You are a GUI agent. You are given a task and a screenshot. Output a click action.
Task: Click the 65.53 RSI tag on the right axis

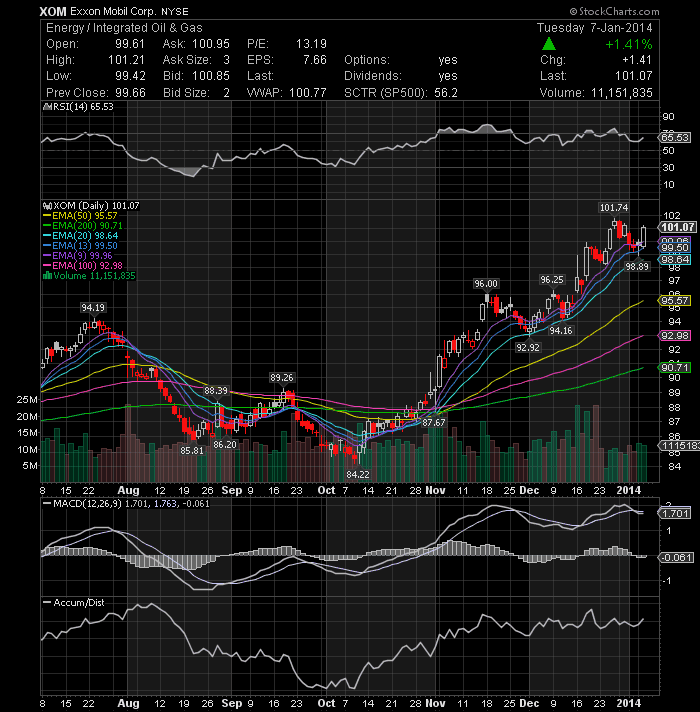coord(675,138)
